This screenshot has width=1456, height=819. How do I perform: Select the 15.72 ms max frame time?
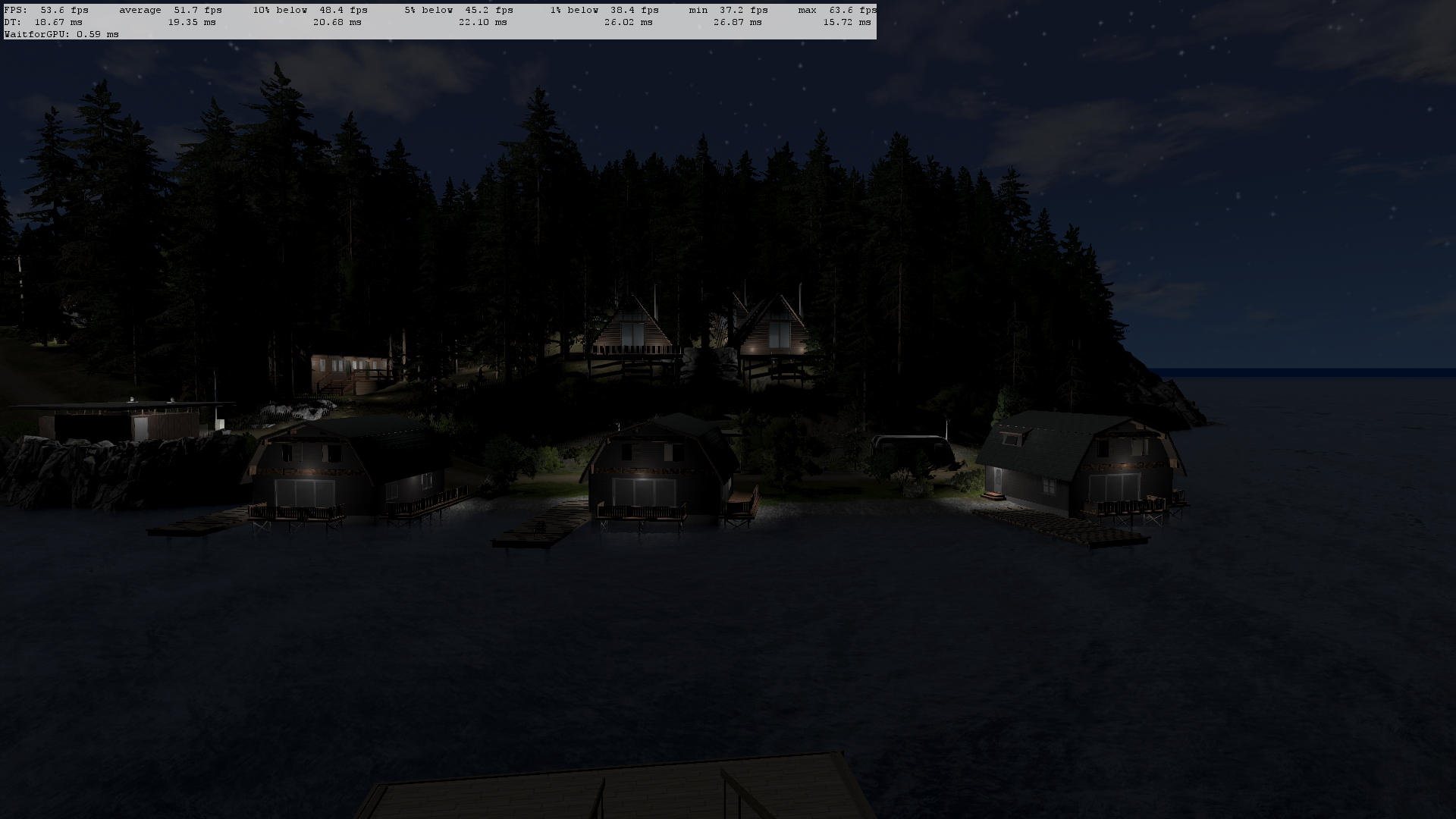pyautogui.click(x=847, y=22)
